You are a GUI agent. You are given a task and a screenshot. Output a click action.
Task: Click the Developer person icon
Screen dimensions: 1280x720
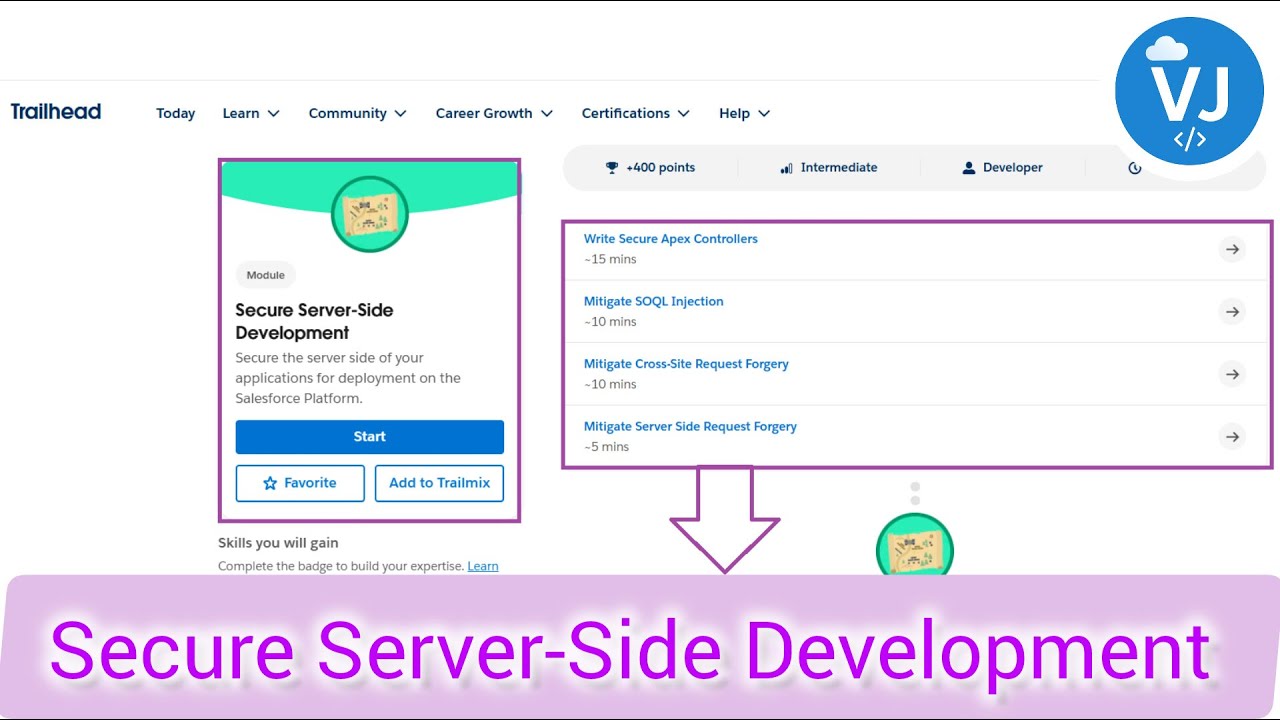[968, 168]
